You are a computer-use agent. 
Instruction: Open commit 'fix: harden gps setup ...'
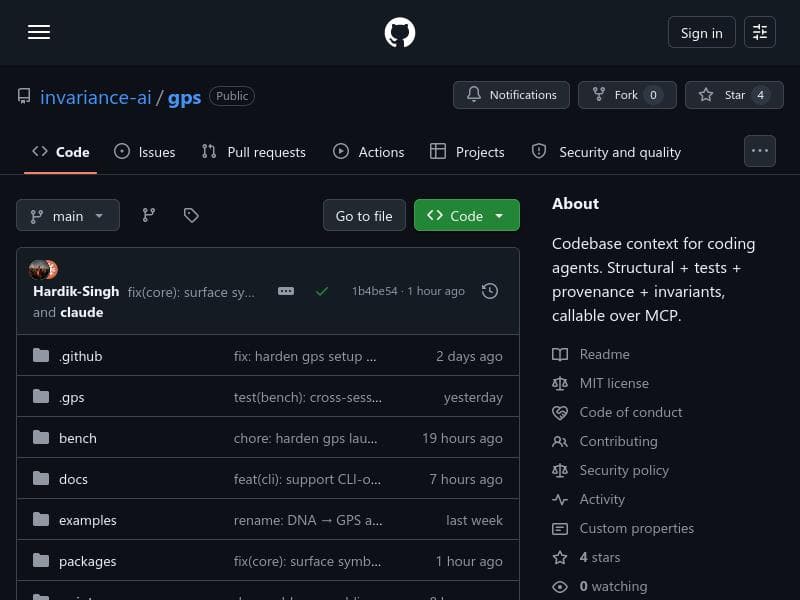coord(305,356)
